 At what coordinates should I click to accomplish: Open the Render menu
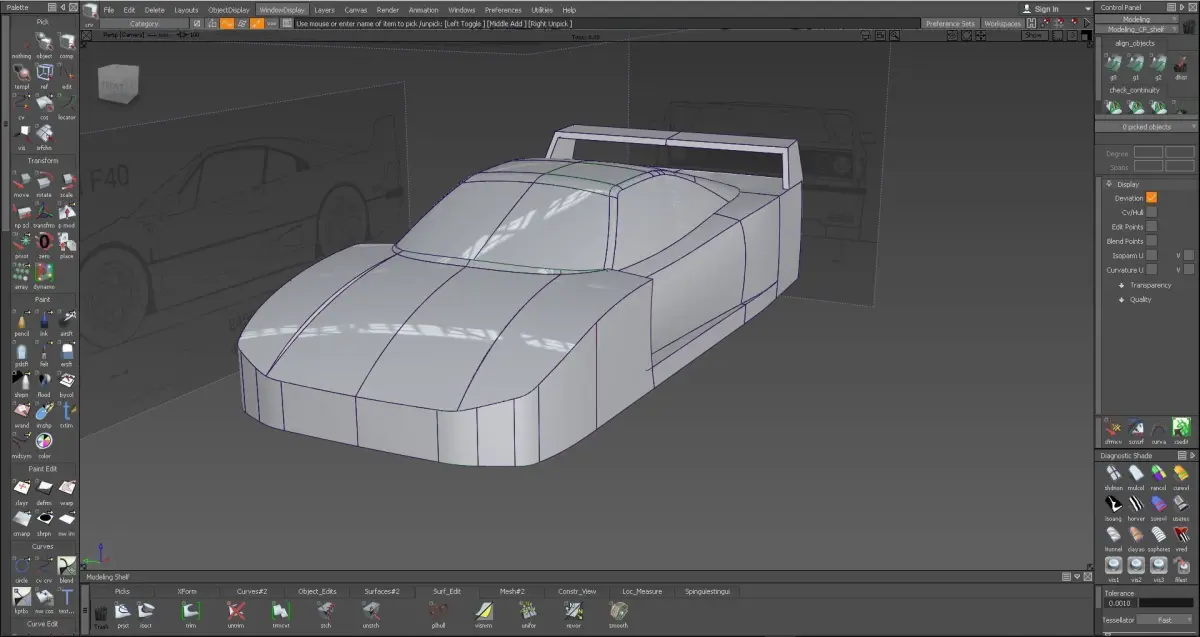[388, 10]
